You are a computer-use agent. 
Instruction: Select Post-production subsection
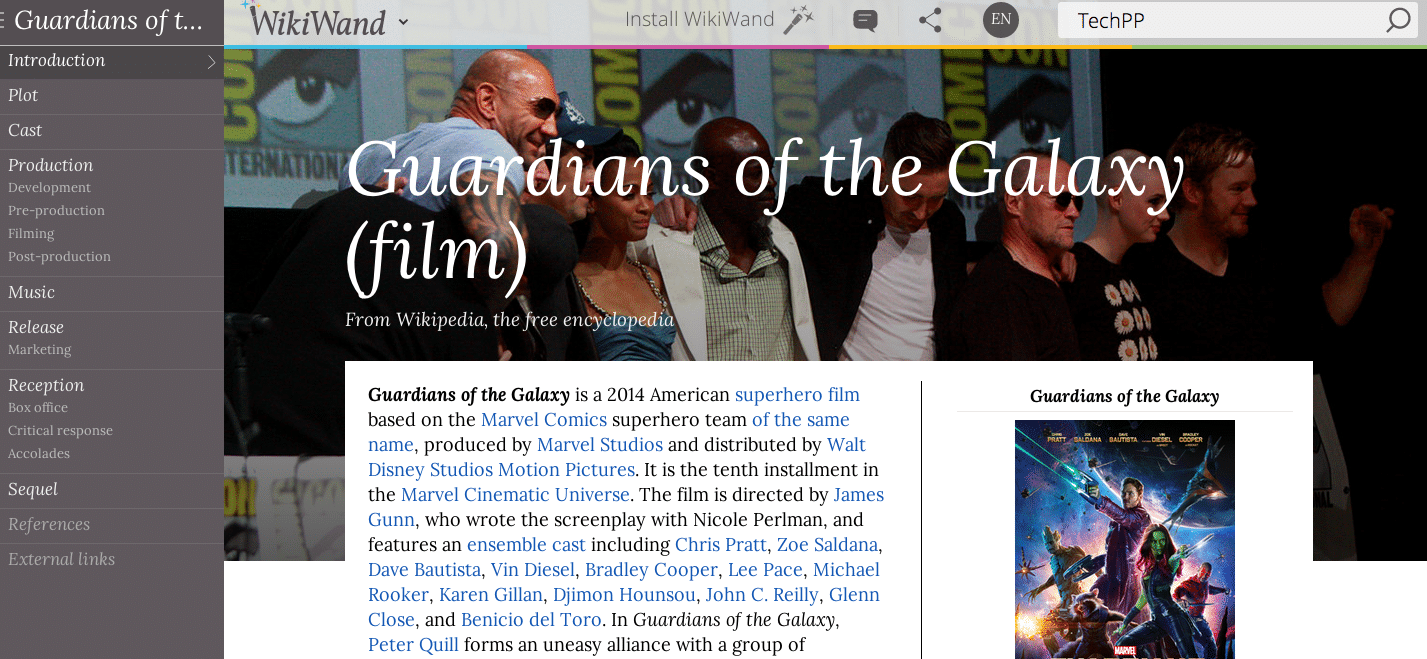[59, 257]
